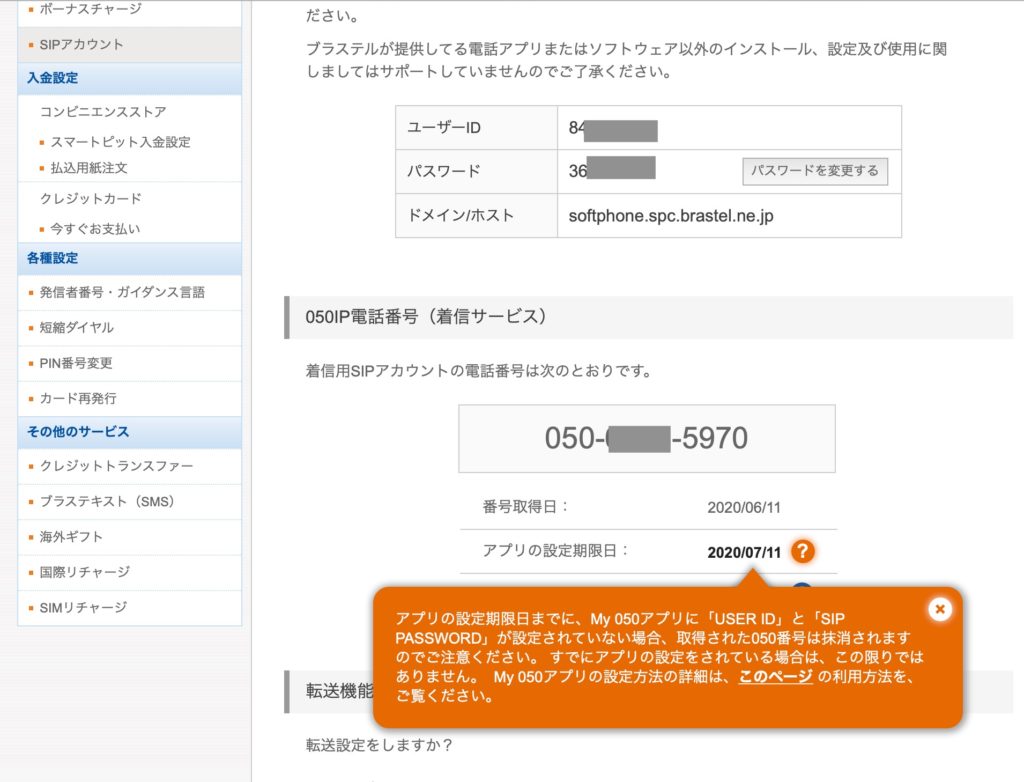Open the orange help icon next to 設定期限日
This screenshot has width=1024, height=782.
[803, 550]
